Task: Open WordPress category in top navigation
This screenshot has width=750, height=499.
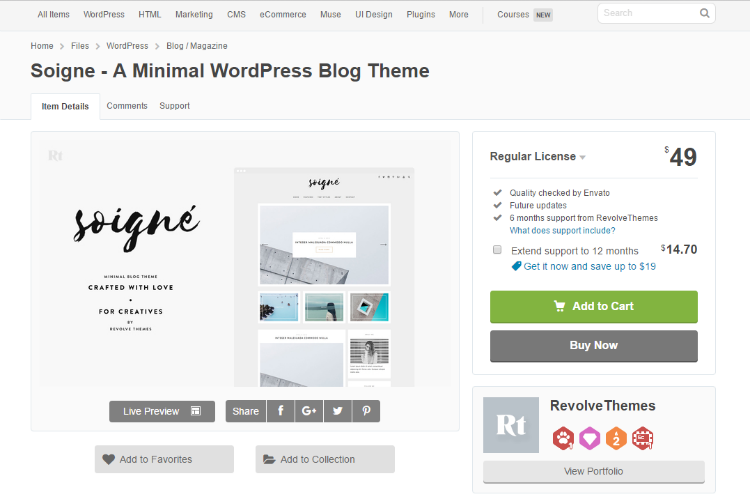Action: 104,14
